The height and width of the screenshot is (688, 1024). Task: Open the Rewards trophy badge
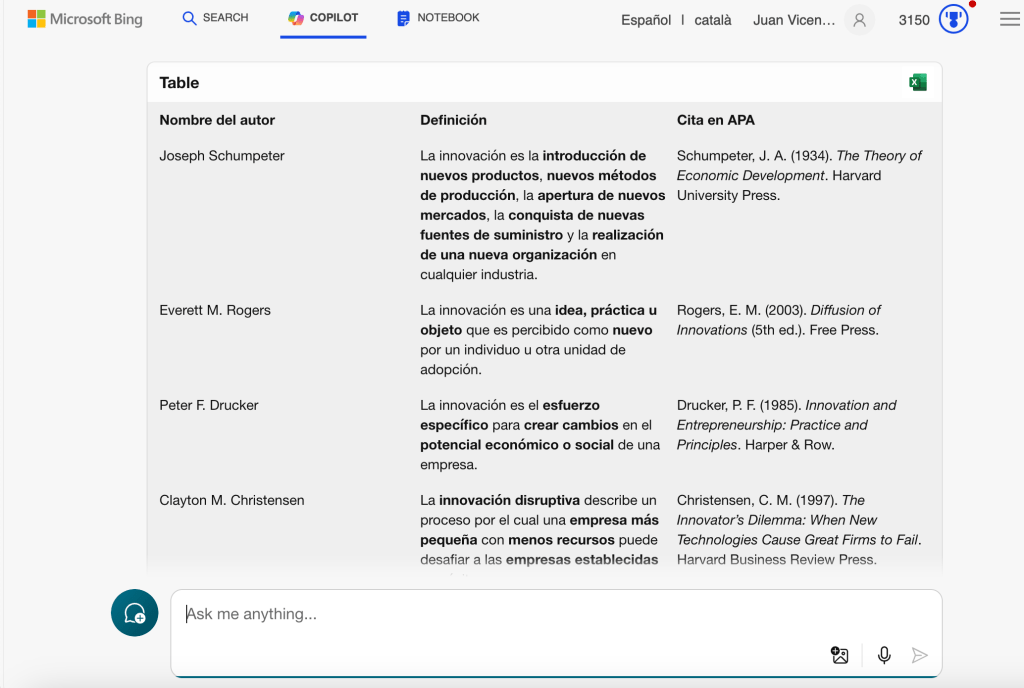point(954,20)
